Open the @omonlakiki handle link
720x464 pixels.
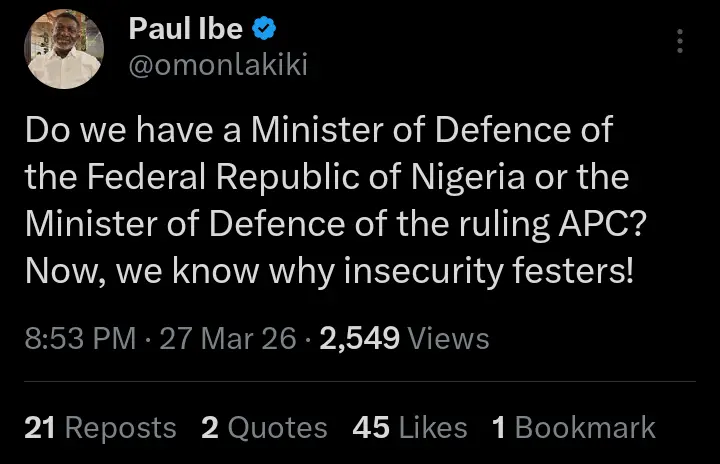click(218, 65)
